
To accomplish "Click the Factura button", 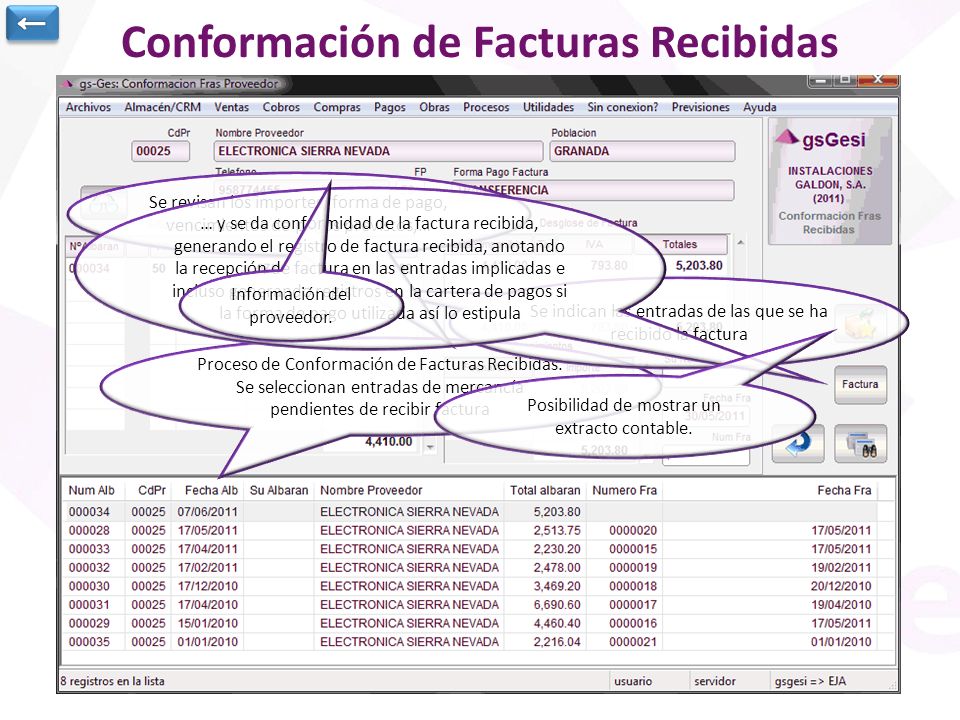I will point(860,384).
